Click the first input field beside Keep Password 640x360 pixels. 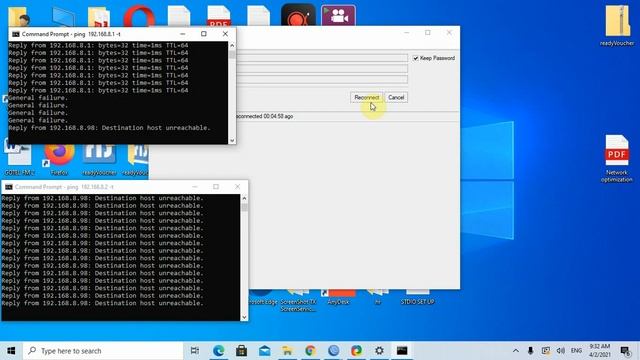[322, 58]
